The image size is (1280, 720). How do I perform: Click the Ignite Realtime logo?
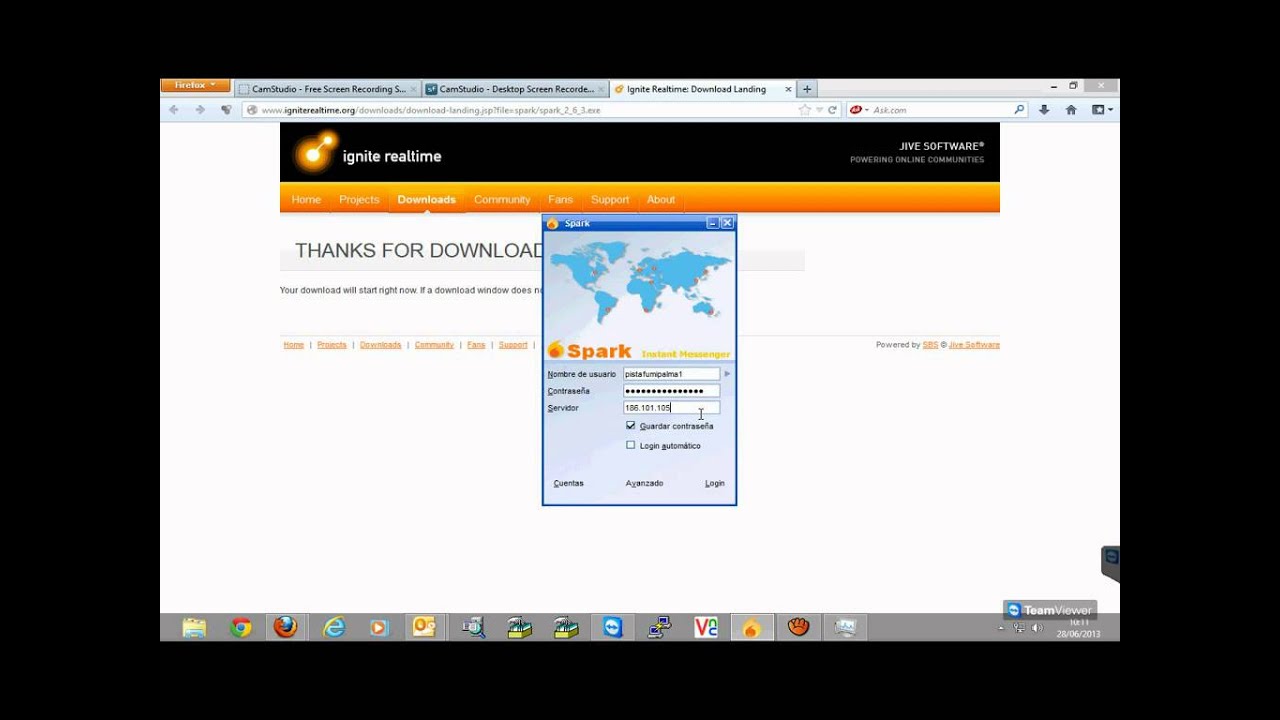pyautogui.click(x=367, y=154)
